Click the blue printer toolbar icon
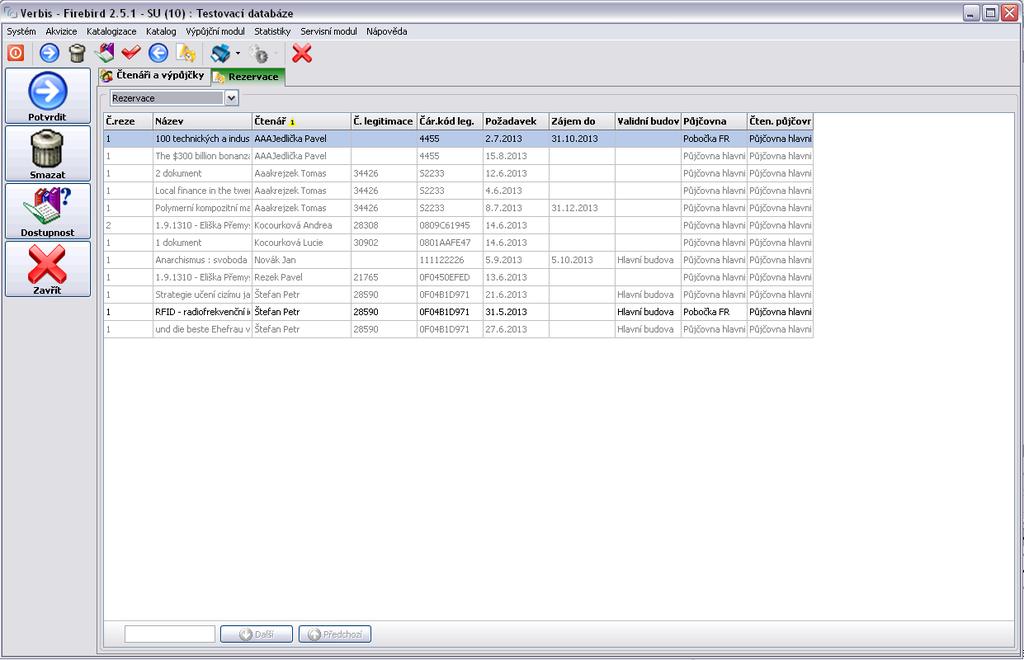1024x660 pixels. pyautogui.click(x=221, y=53)
